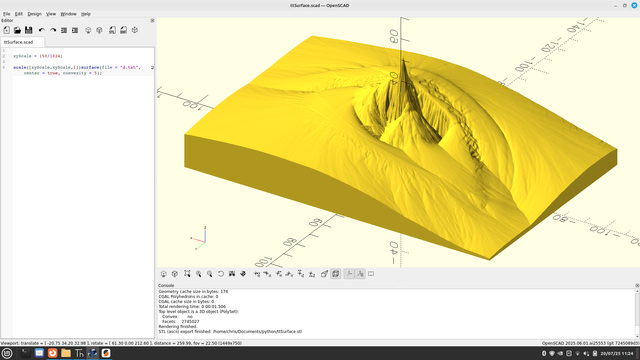The image size is (640, 360).
Task: Open the Files app in the taskbar
Action: (x=66, y=353)
